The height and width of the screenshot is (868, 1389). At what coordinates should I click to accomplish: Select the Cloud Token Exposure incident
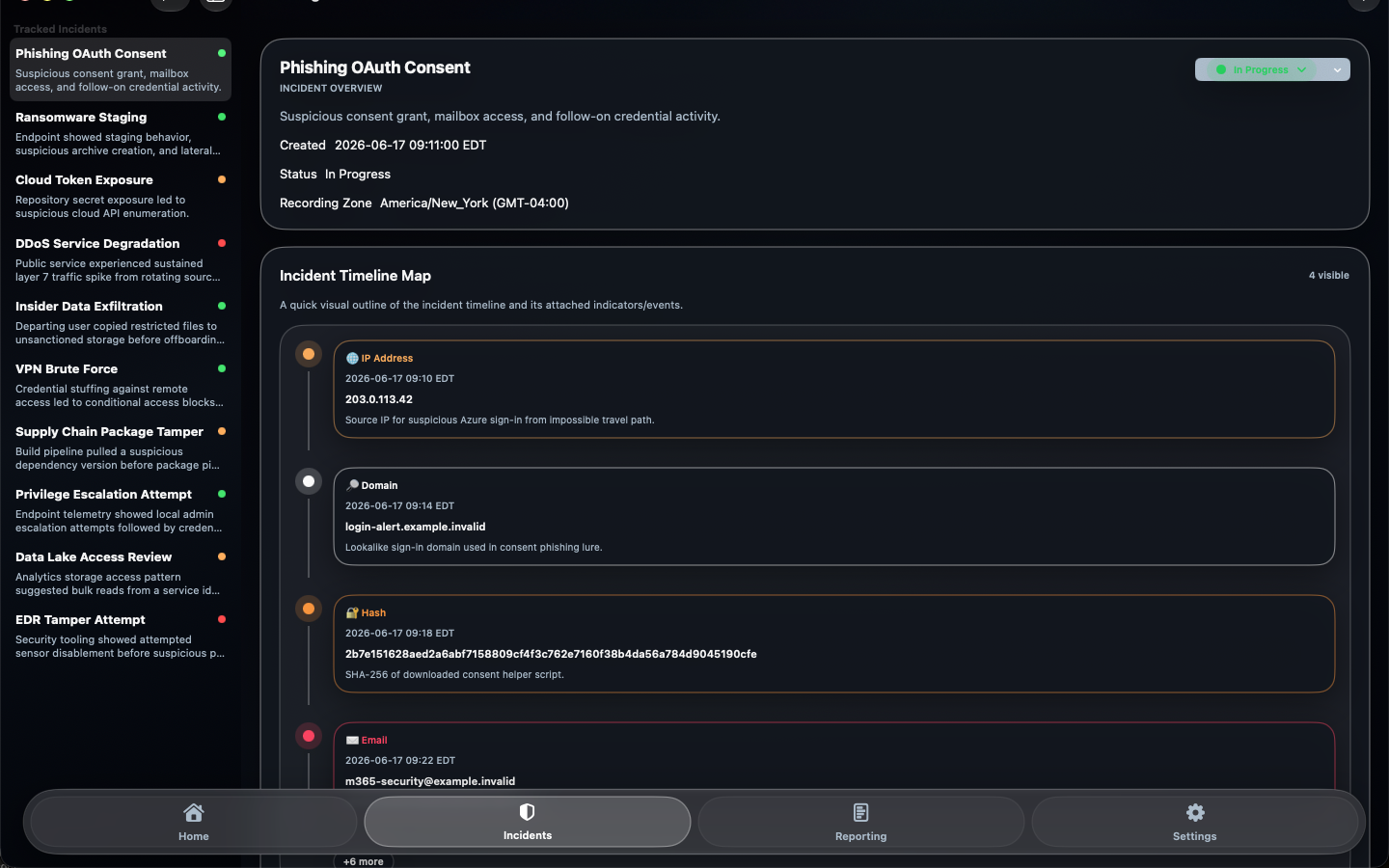pyautogui.click(x=121, y=196)
